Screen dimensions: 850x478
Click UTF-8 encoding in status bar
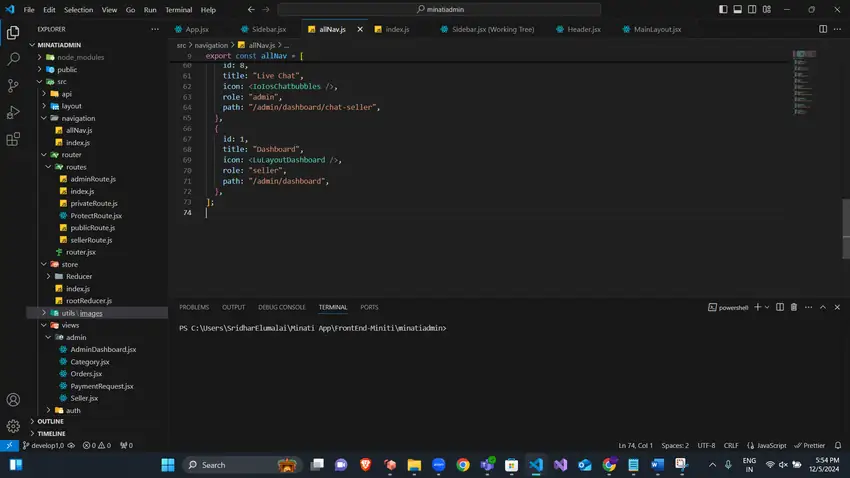coord(706,445)
